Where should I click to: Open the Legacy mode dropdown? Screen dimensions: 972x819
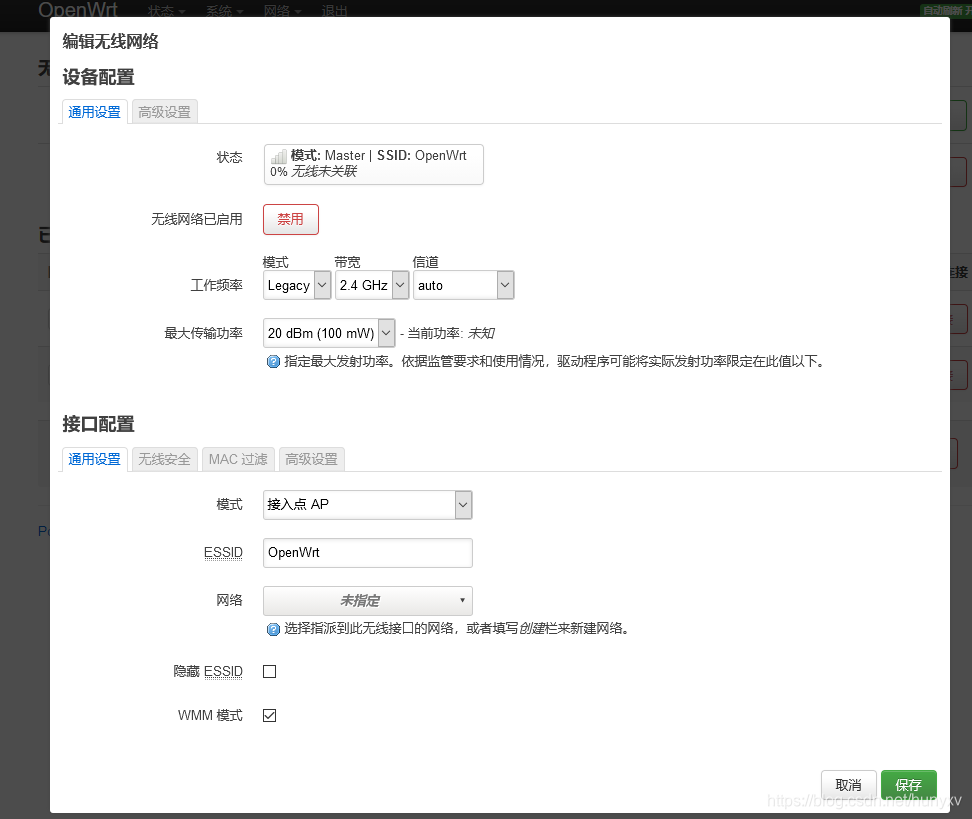tap(297, 285)
